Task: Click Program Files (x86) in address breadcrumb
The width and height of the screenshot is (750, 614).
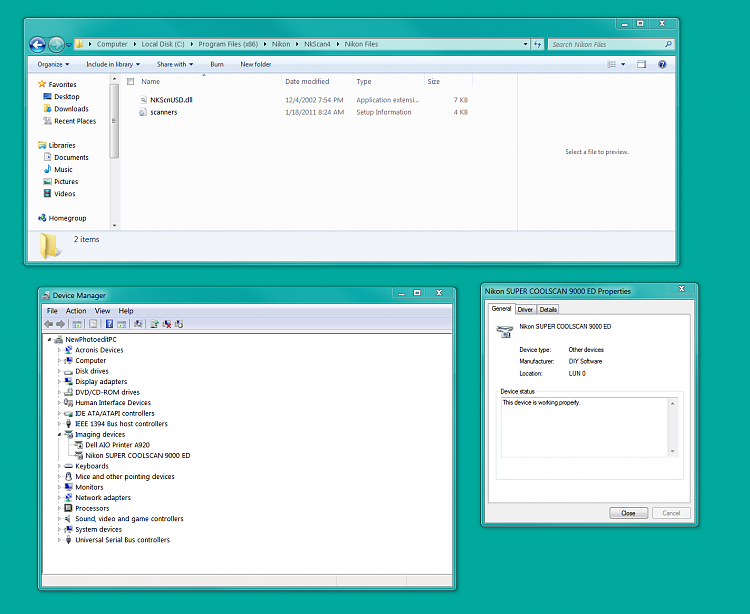Action: click(228, 44)
